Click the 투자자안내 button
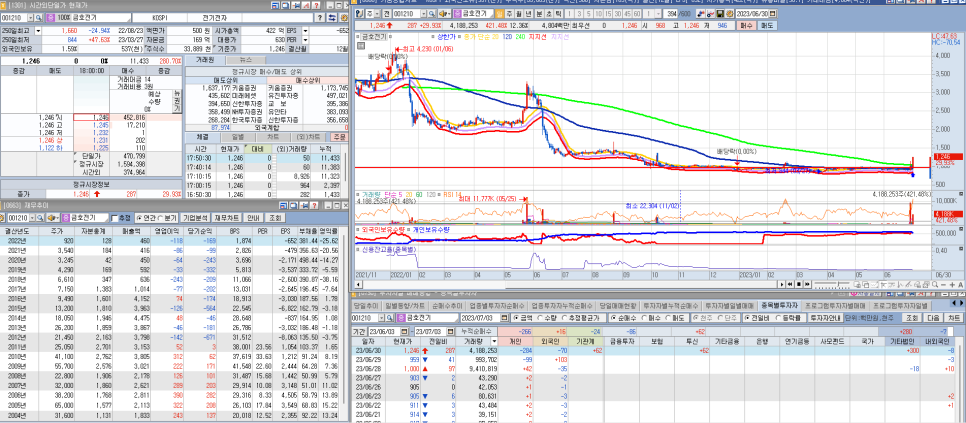 point(826,318)
